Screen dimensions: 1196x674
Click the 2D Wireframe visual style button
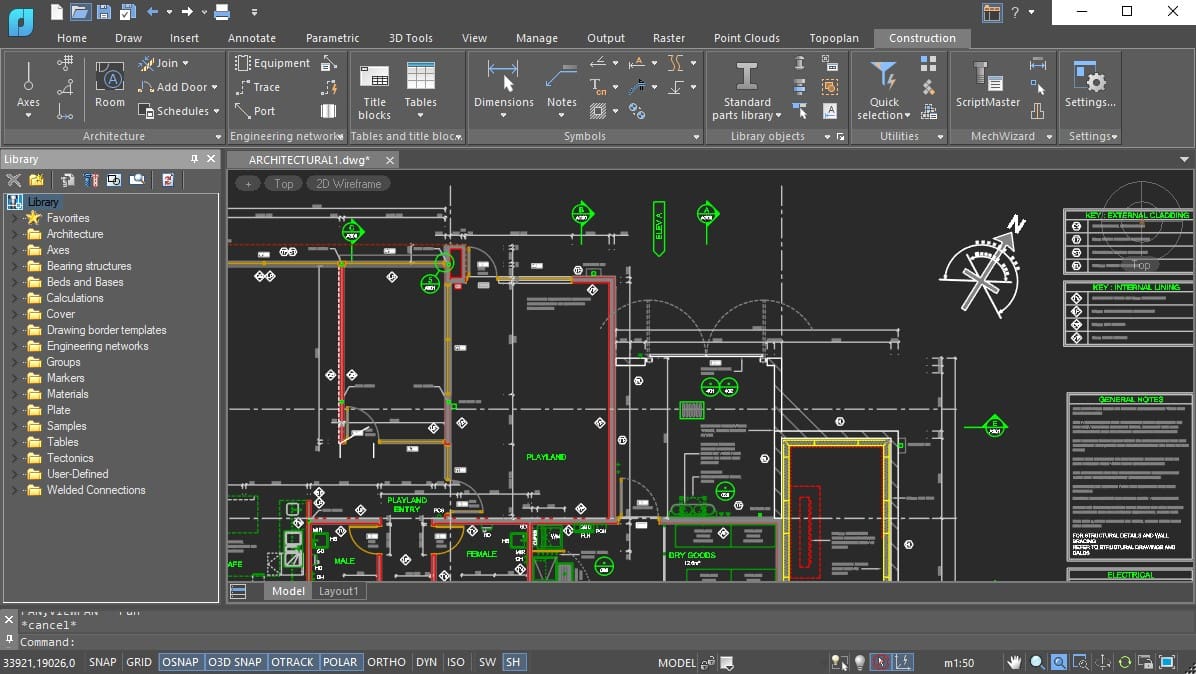click(348, 183)
